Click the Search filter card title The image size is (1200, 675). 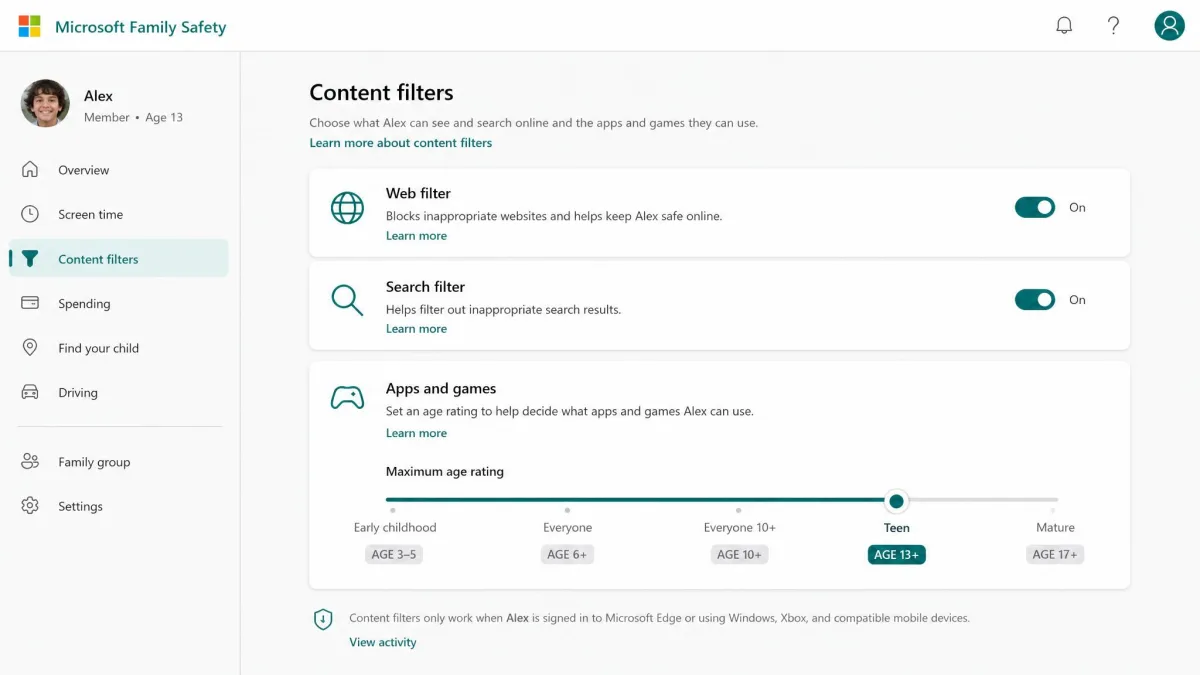tap(425, 286)
